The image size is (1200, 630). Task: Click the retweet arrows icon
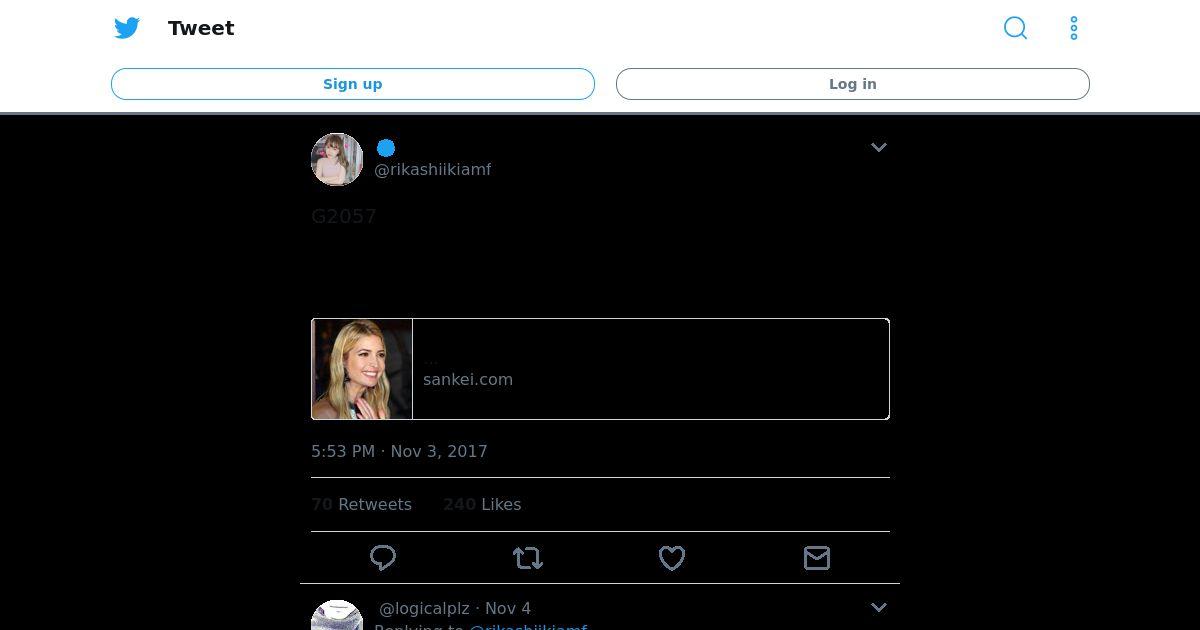[x=528, y=558]
